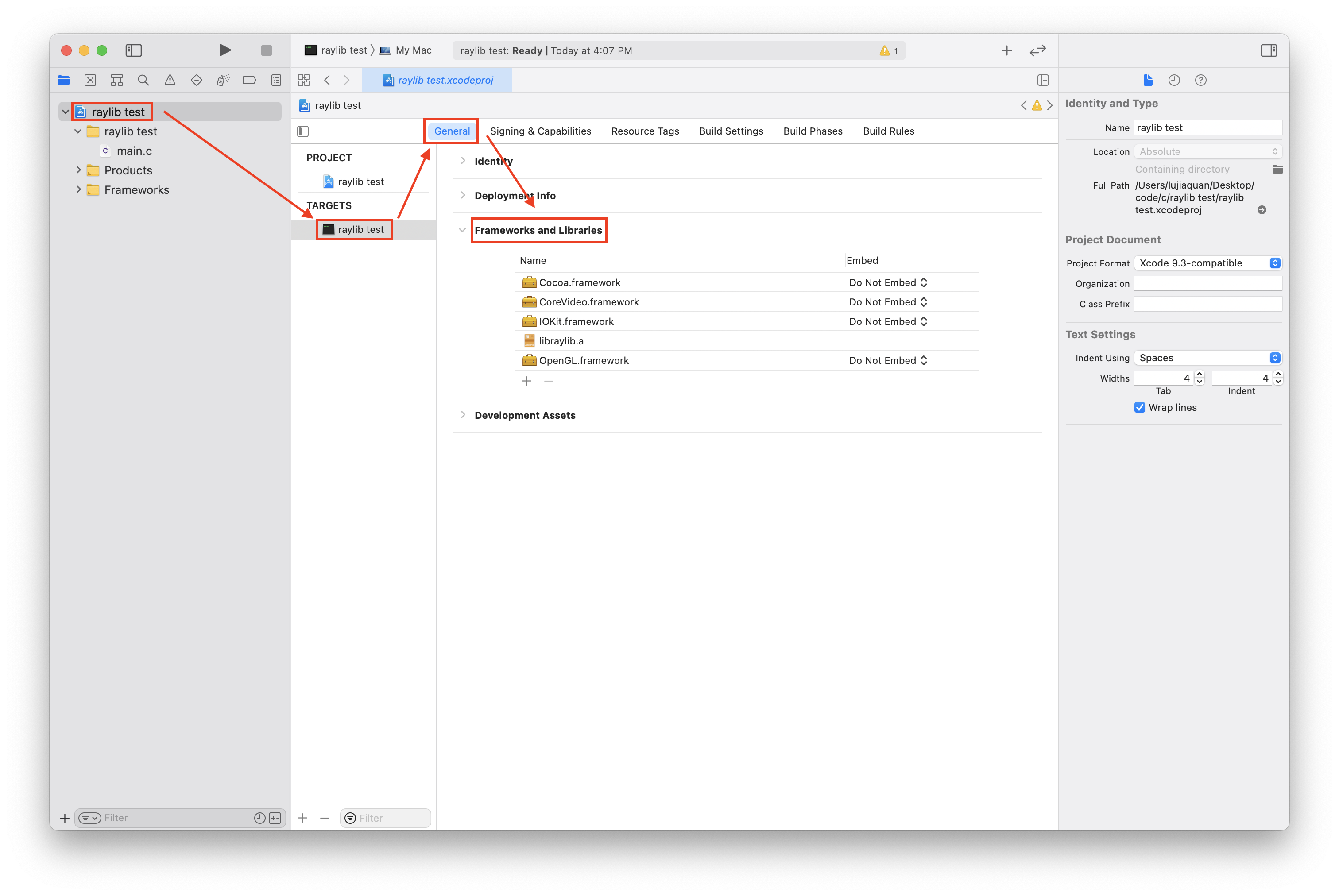Toggle recent files filter in navigator
This screenshot has height=896, width=1339.
pyautogui.click(x=259, y=818)
